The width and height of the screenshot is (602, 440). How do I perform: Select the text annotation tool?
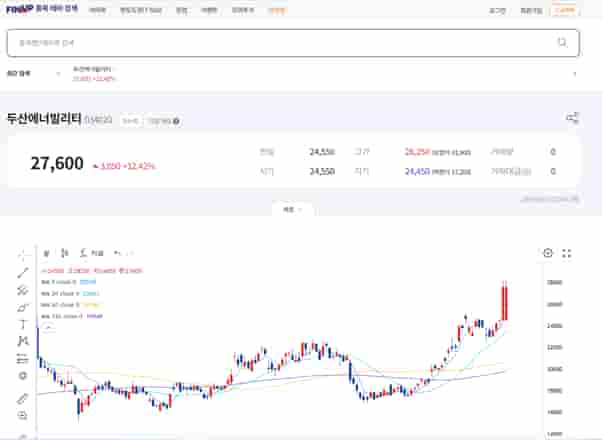23,325
